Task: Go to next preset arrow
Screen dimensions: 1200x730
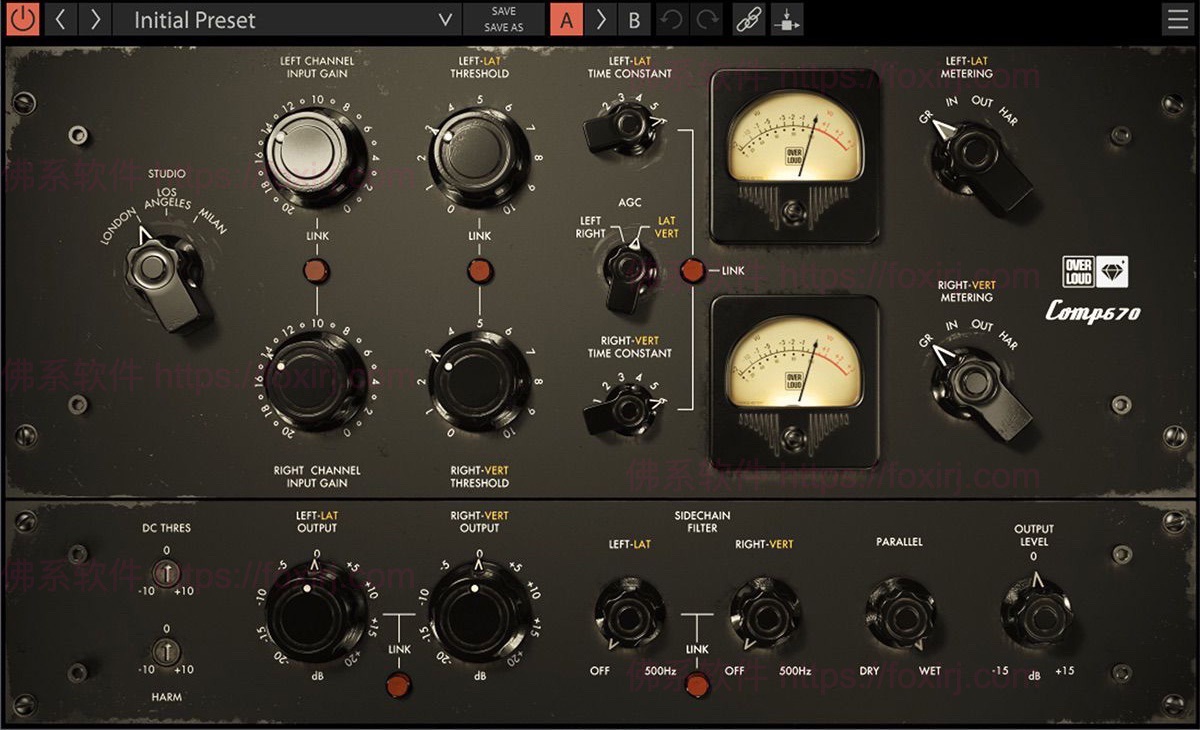Action: pyautogui.click(x=95, y=20)
